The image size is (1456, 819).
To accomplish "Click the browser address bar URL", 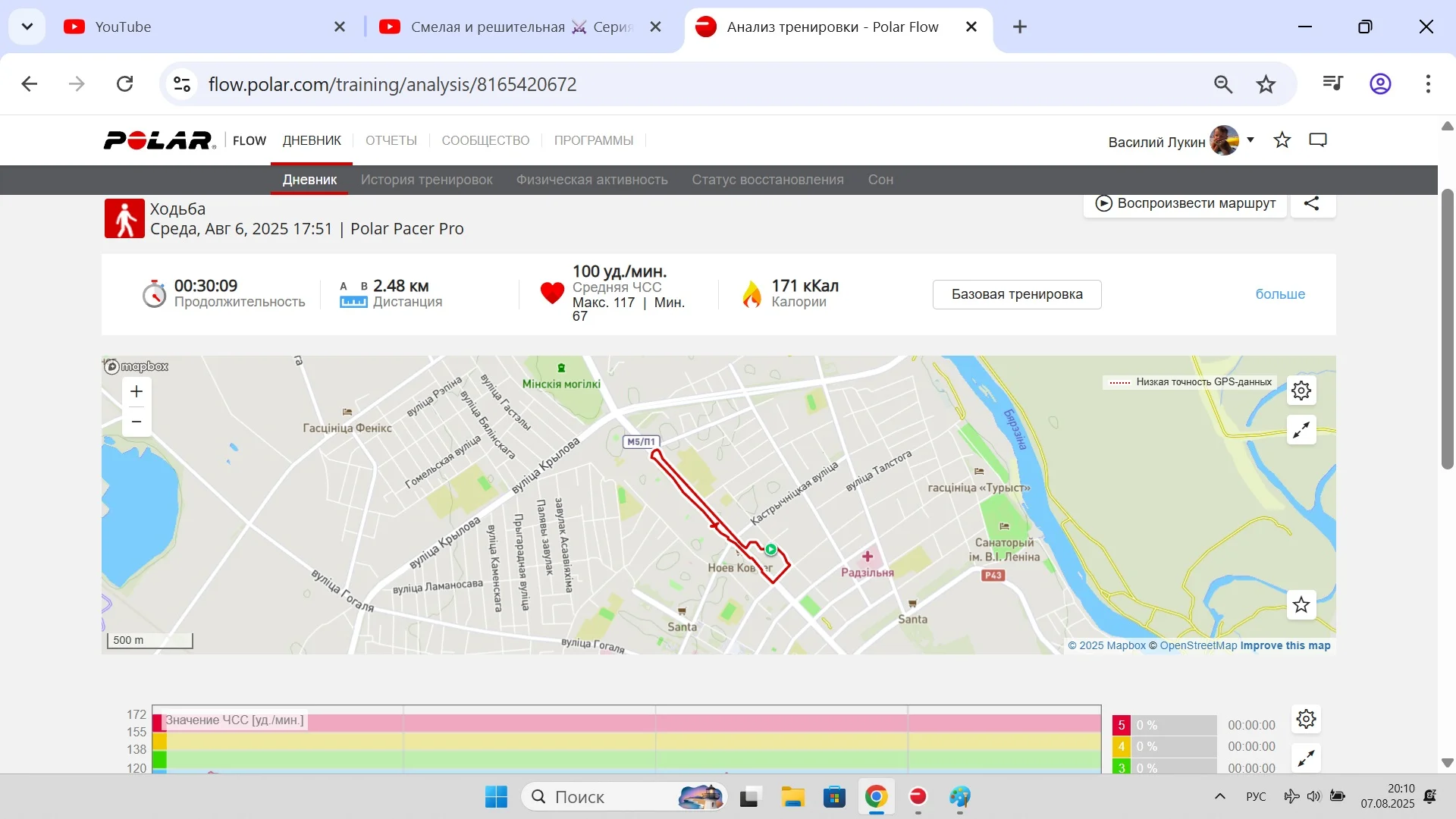I will pyautogui.click(x=392, y=84).
